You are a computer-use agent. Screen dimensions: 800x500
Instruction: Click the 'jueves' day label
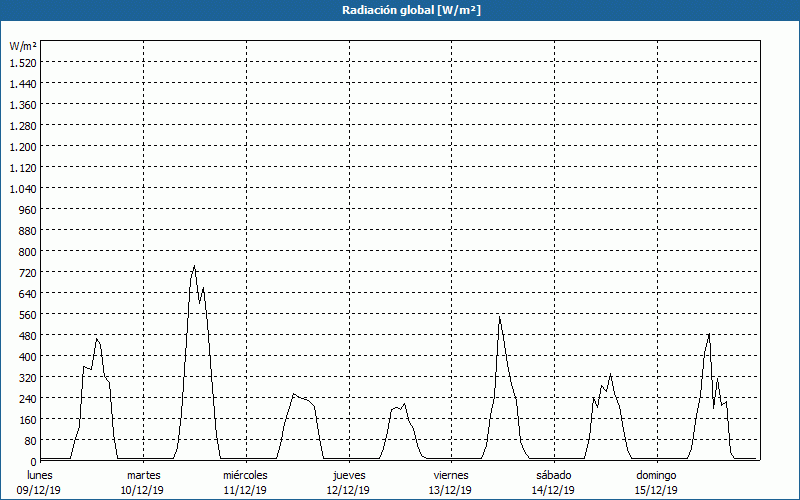349,475
